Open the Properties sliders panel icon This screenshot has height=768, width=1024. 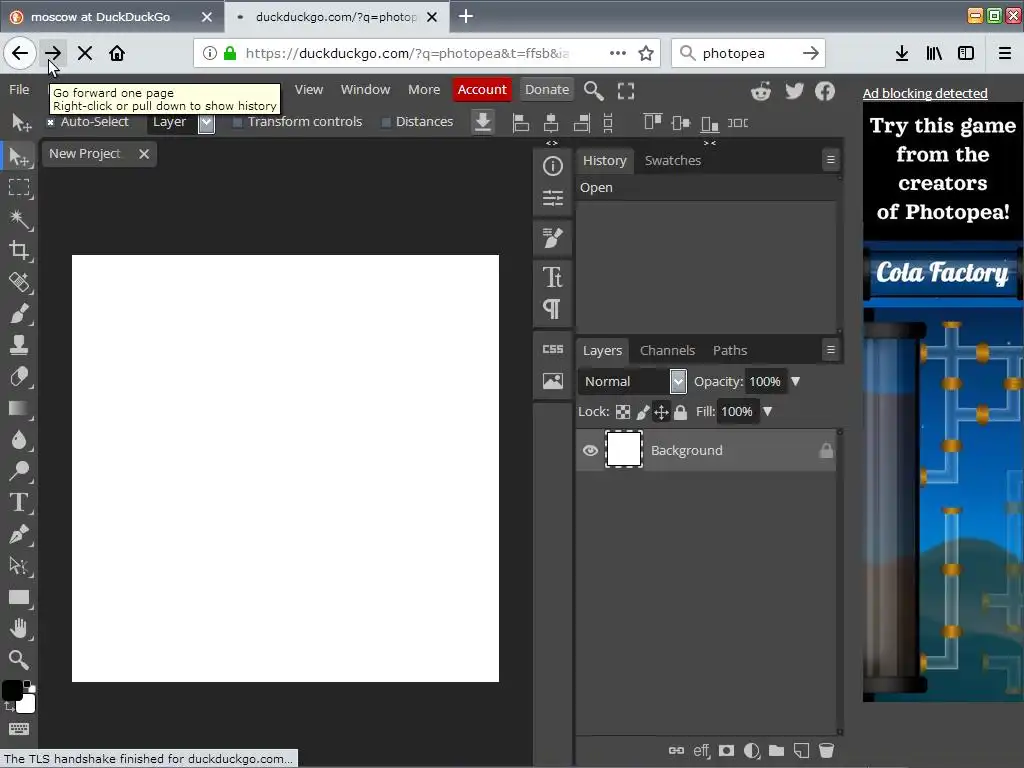pyautogui.click(x=552, y=198)
